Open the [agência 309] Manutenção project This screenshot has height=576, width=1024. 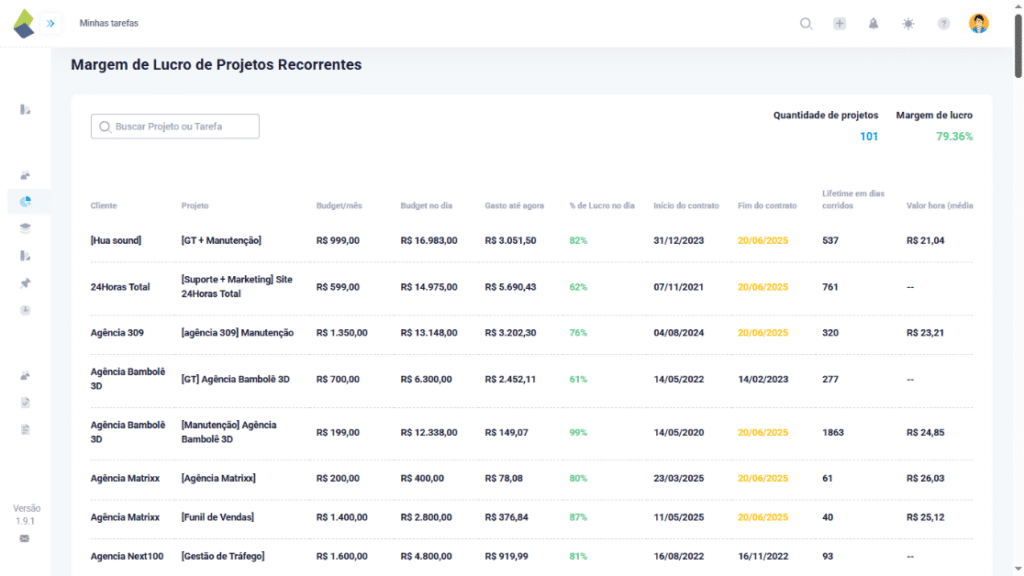pos(237,332)
